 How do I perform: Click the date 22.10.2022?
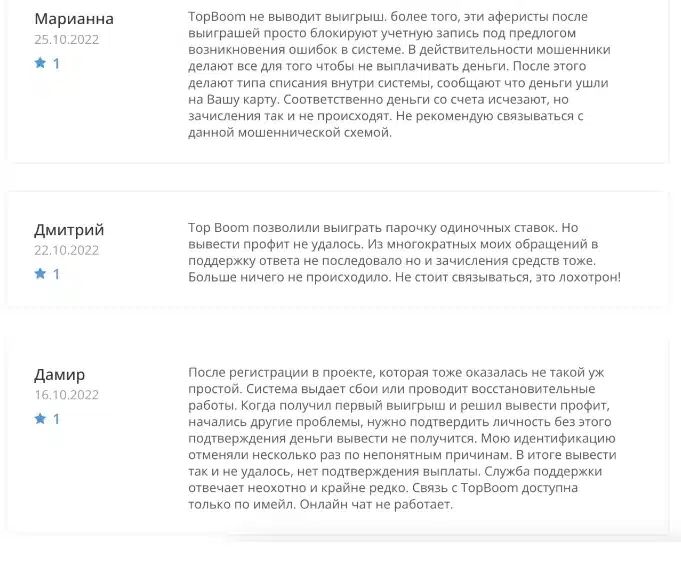[x=67, y=250]
